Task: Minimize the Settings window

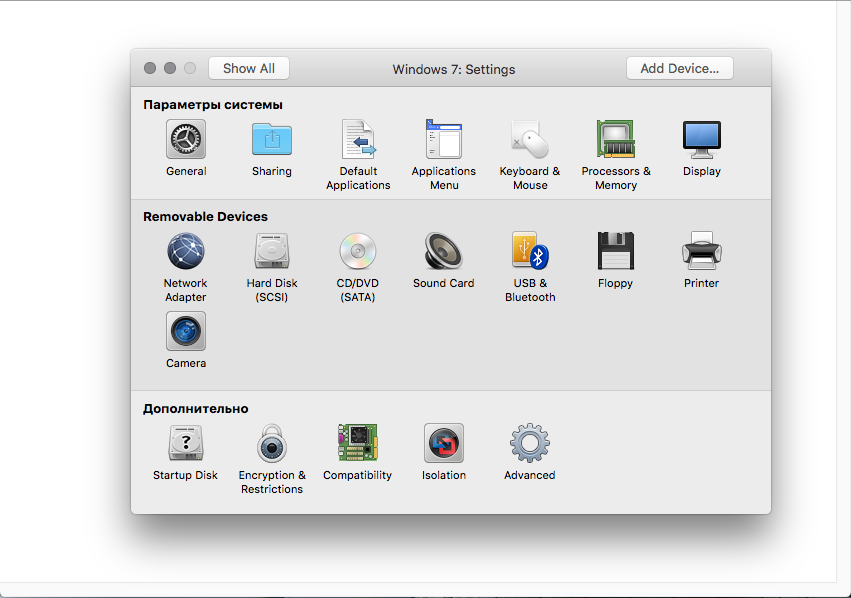Action: [x=170, y=68]
